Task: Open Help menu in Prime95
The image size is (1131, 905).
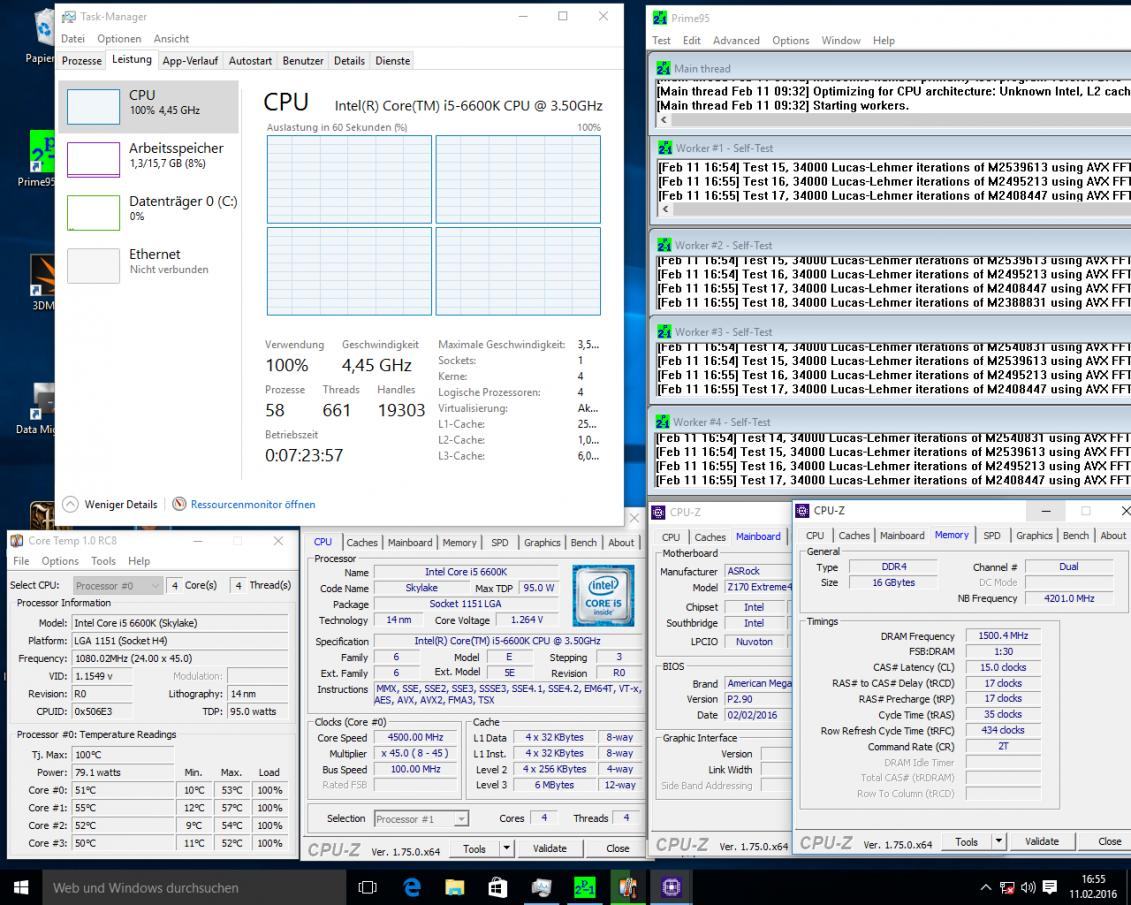Action: point(883,40)
